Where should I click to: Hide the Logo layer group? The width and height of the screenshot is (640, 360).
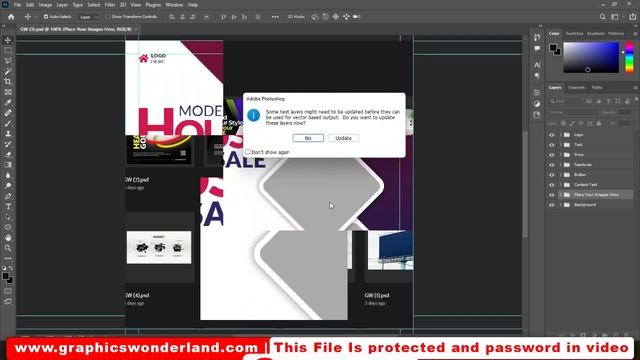(551, 135)
